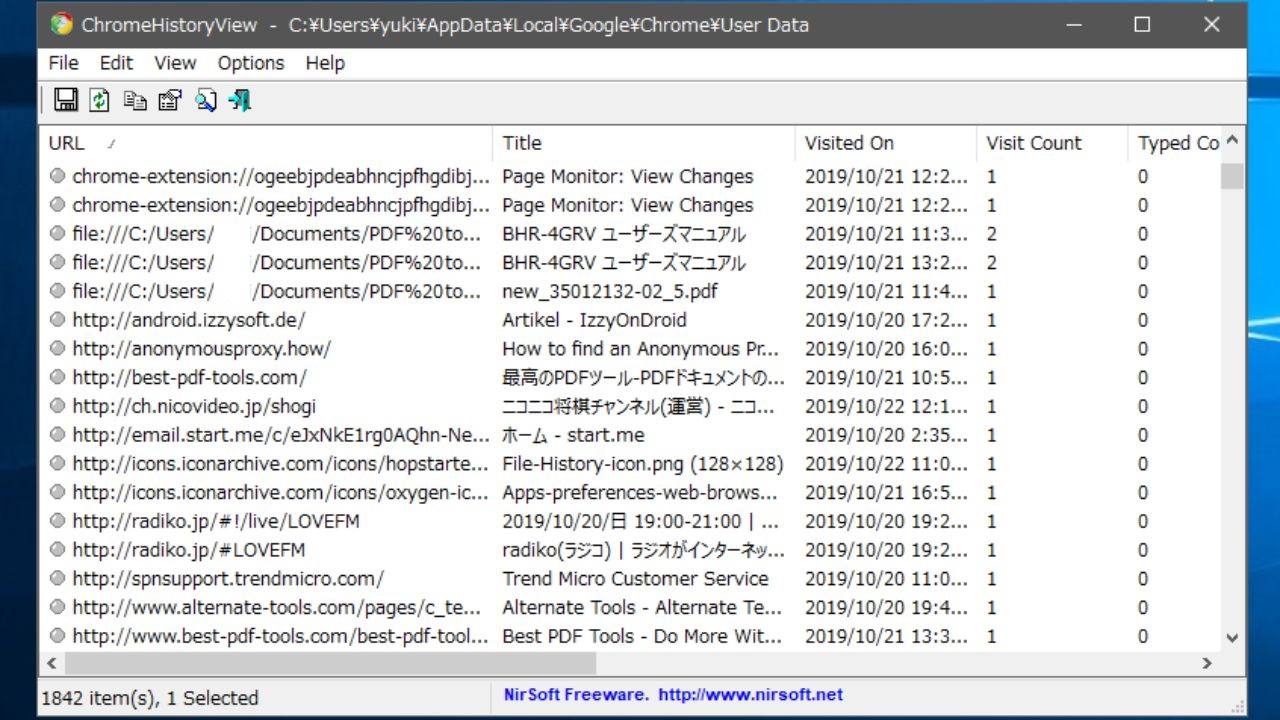Click the Refresh toolbar icon
The image size is (1280, 720).
99,100
